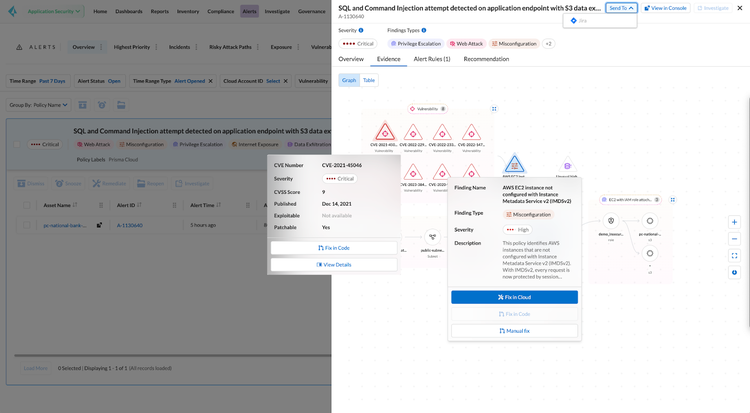Click the Dismiss button in alerts toolbar
The width and height of the screenshot is (750, 413).
pos(31,183)
